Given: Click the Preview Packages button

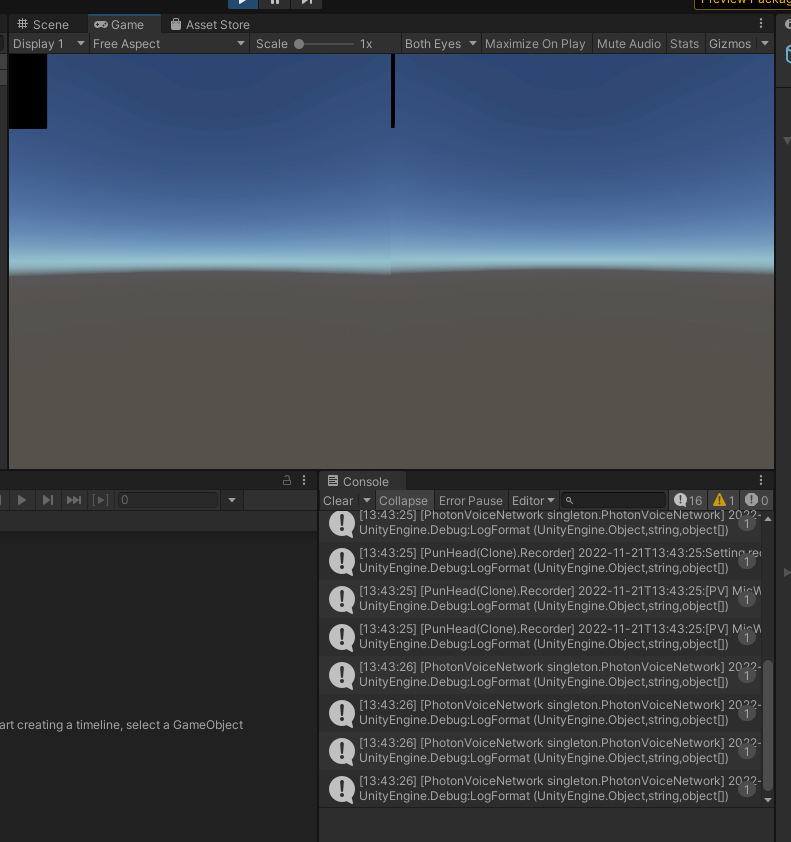Looking at the screenshot, I should click(x=742, y=3).
